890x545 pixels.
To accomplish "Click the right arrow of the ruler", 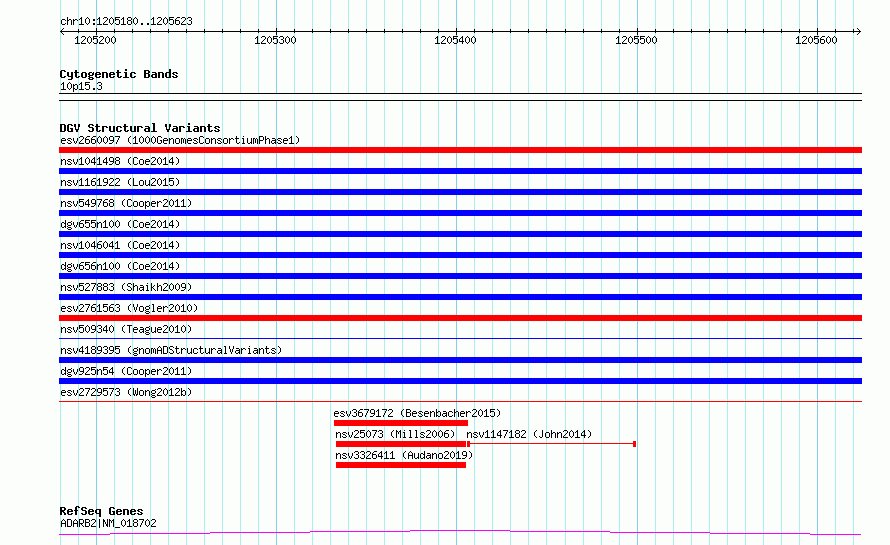I will coord(859,31).
